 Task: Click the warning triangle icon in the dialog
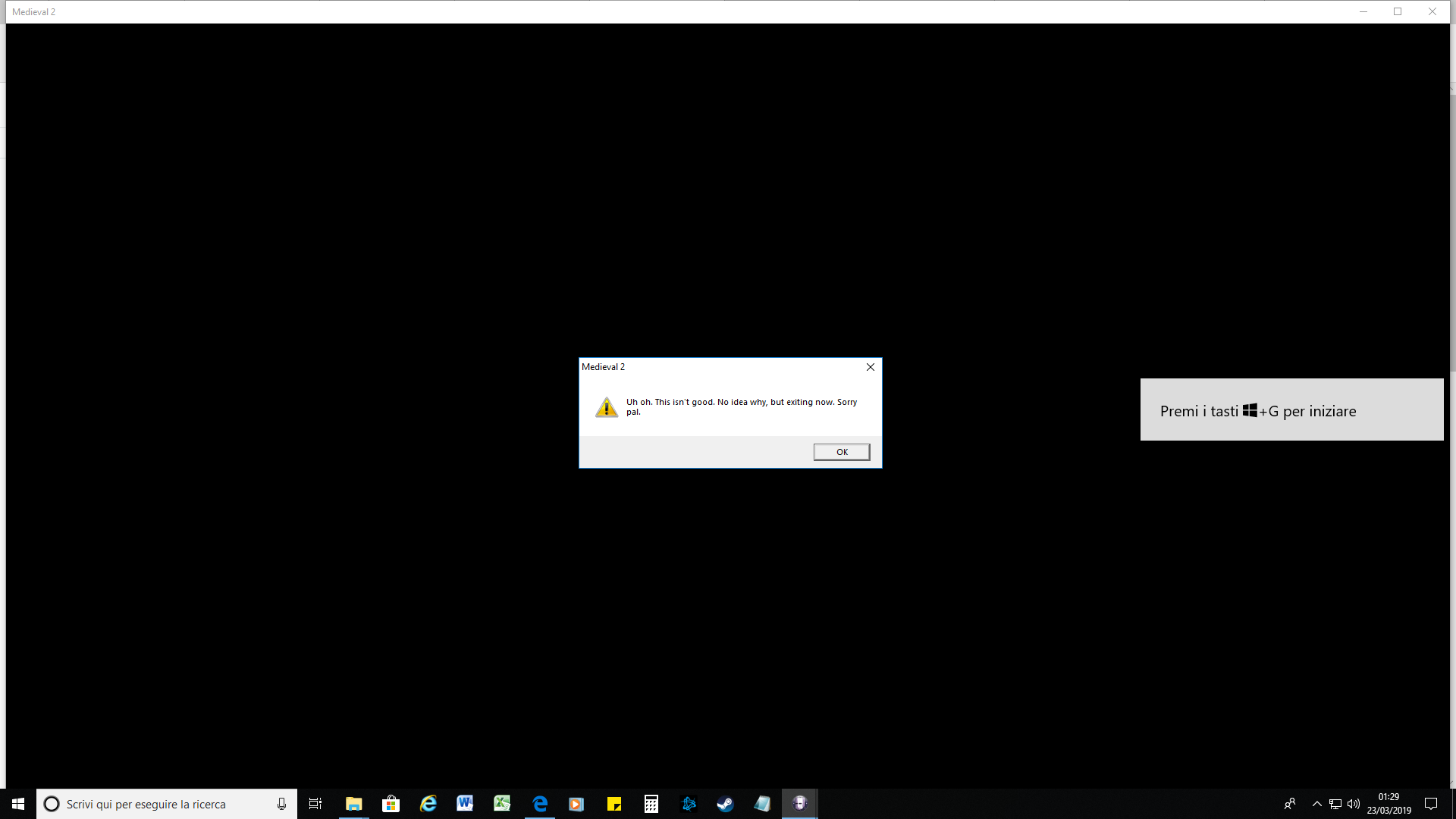tap(607, 407)
